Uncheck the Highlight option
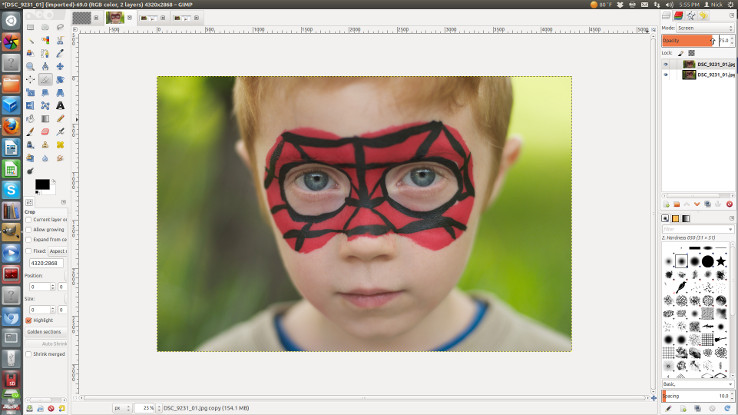Screen dimensions: 738x415 [x=28, y=320]
